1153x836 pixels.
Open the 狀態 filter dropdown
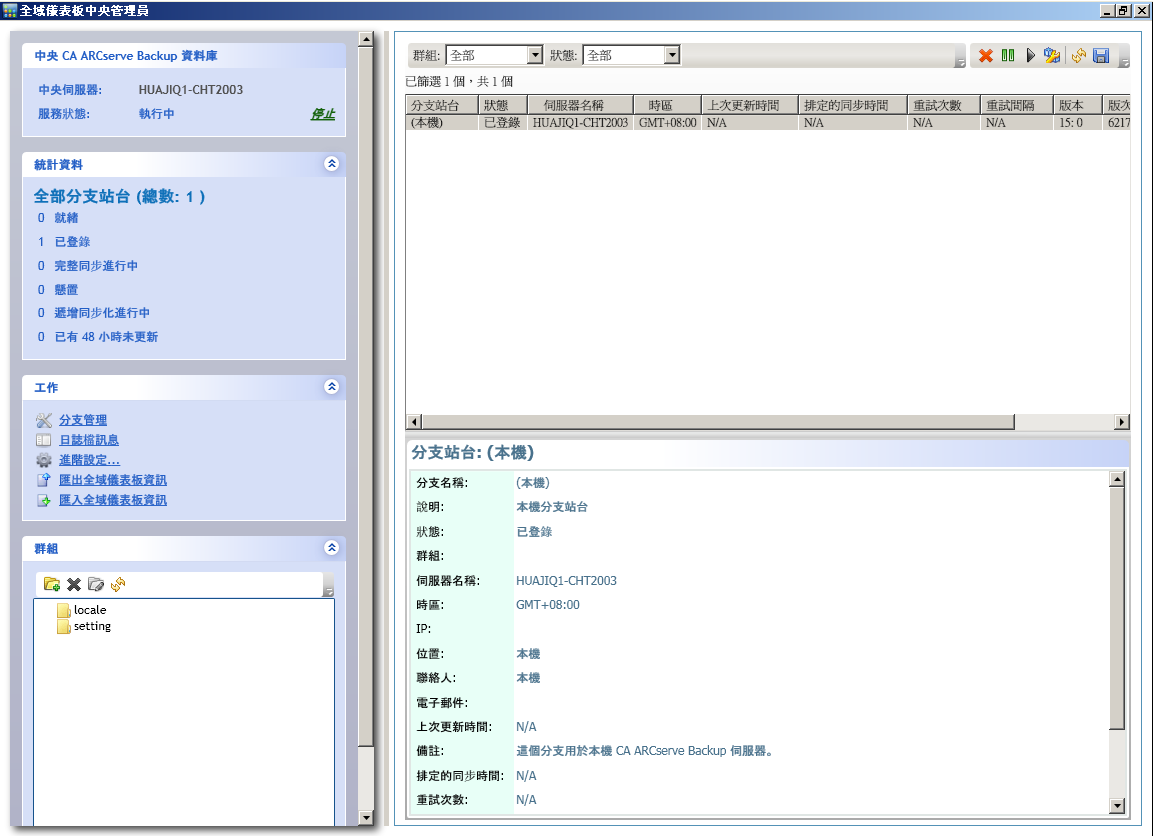pyautogui.click(x=672, y=55)
